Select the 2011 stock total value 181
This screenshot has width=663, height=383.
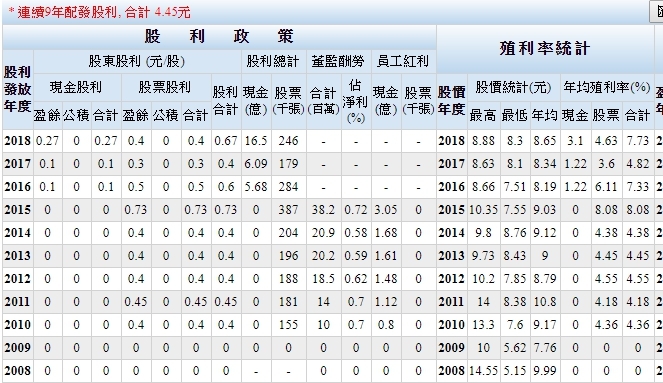click(288, 302)
